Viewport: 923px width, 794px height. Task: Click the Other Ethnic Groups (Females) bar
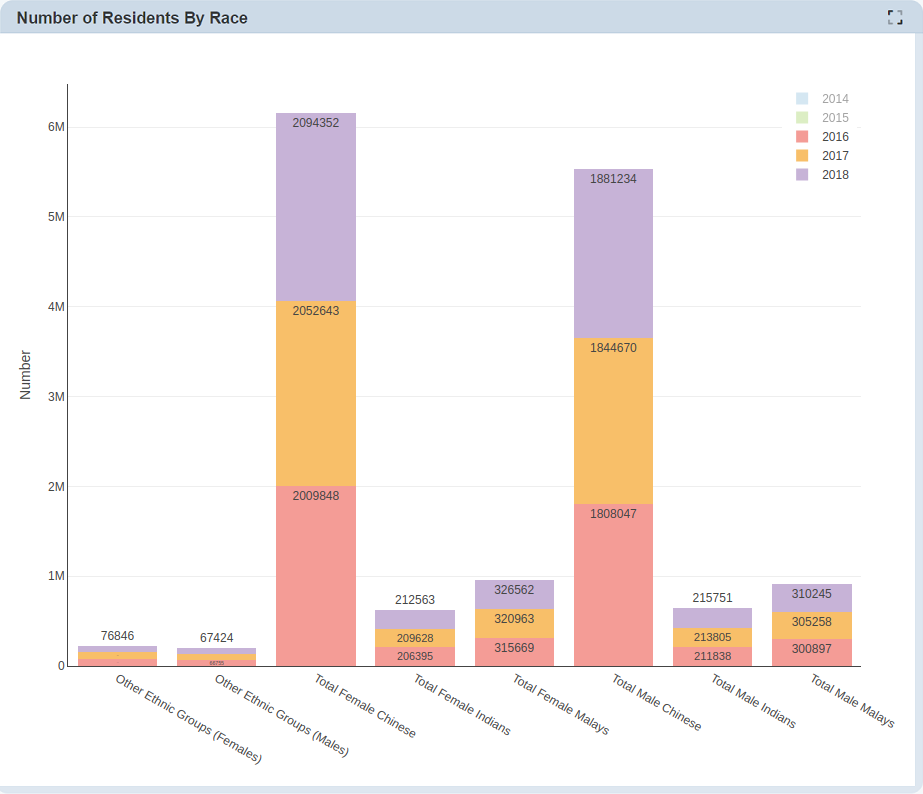(118, 656)
